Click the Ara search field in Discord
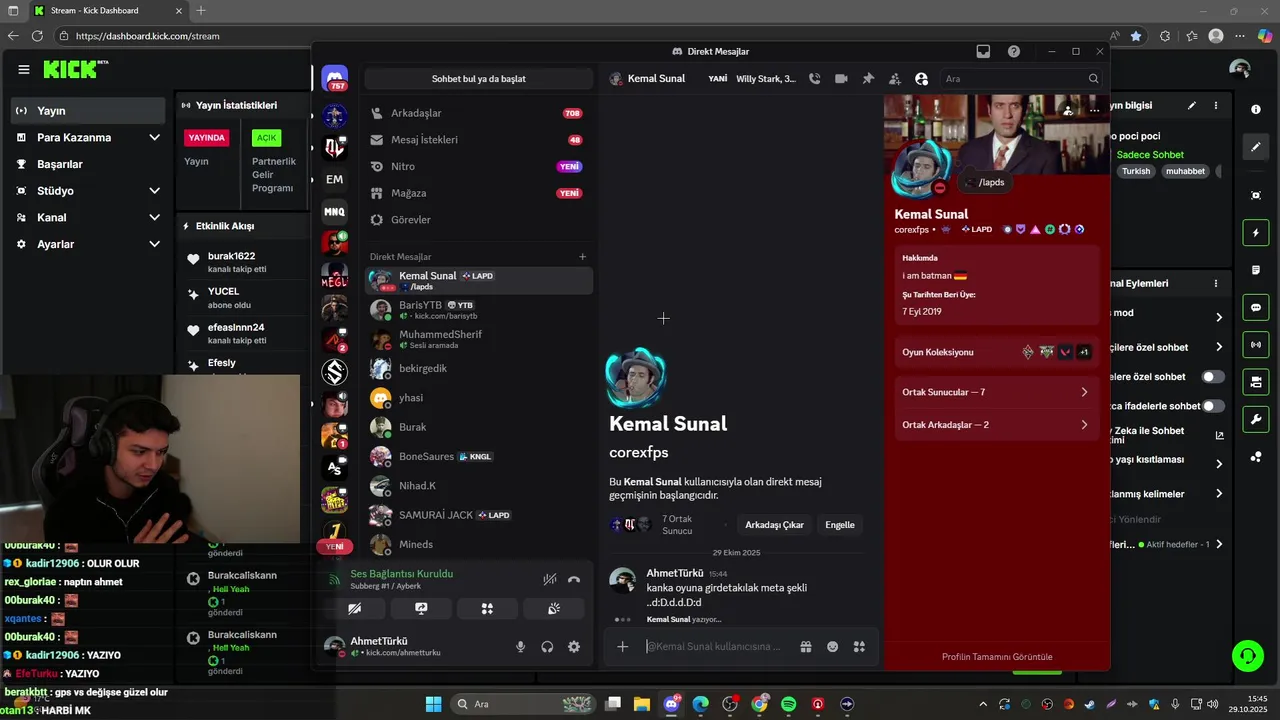The image size is (1280, 720). [x=1021, y=79]
